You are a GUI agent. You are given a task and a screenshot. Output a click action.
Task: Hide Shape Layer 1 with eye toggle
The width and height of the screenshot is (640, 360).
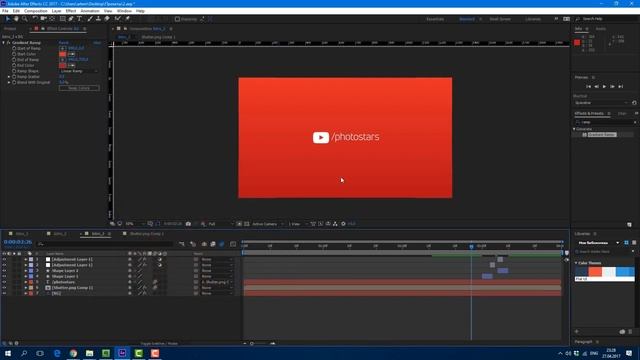[4, 276]
